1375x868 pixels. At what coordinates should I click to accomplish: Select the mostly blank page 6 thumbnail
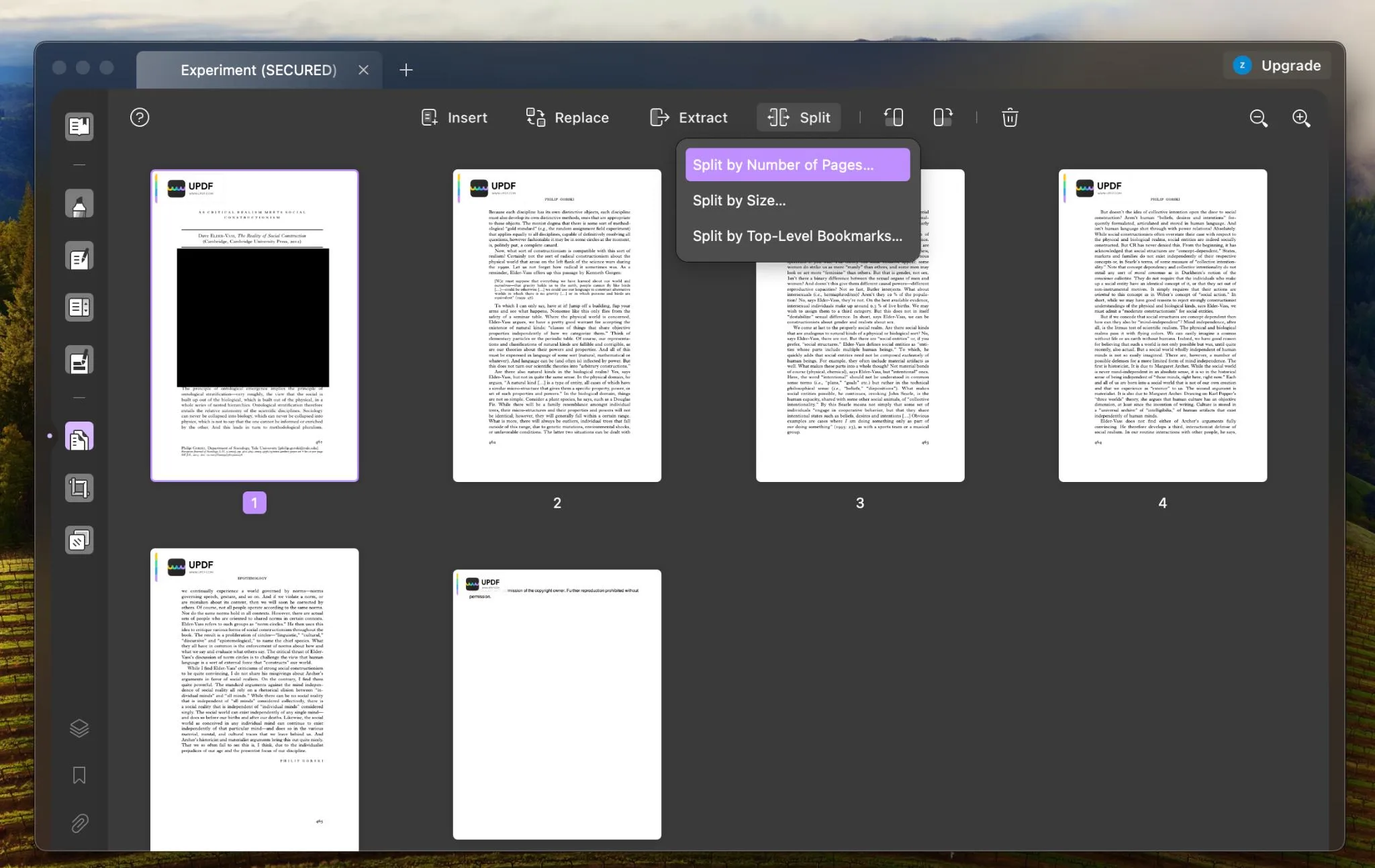tap(557, 704)
